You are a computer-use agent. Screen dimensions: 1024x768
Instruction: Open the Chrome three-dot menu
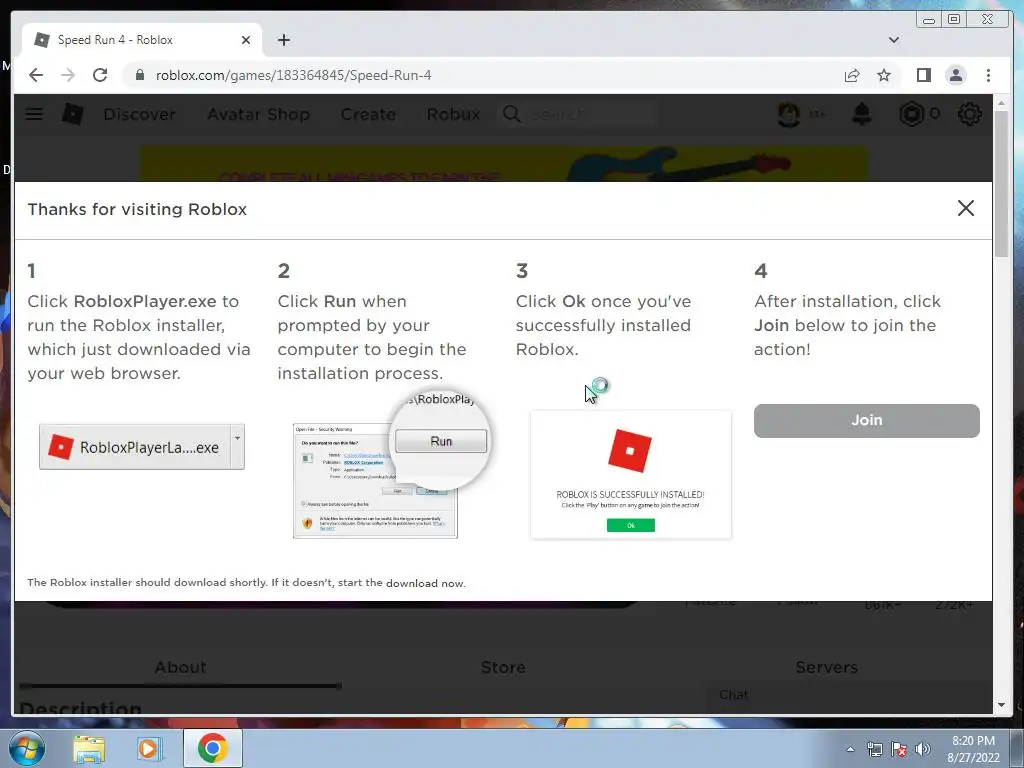[988, 75]
